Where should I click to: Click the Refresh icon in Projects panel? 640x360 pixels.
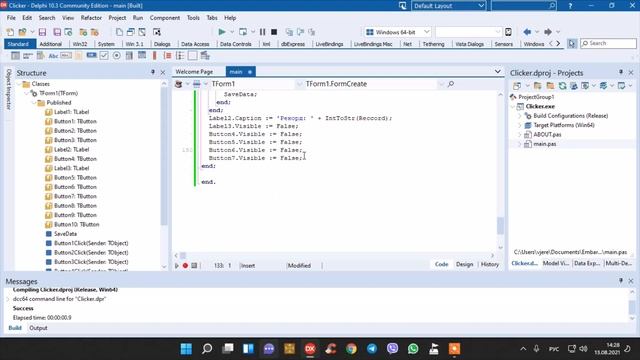tap(562, 86)
